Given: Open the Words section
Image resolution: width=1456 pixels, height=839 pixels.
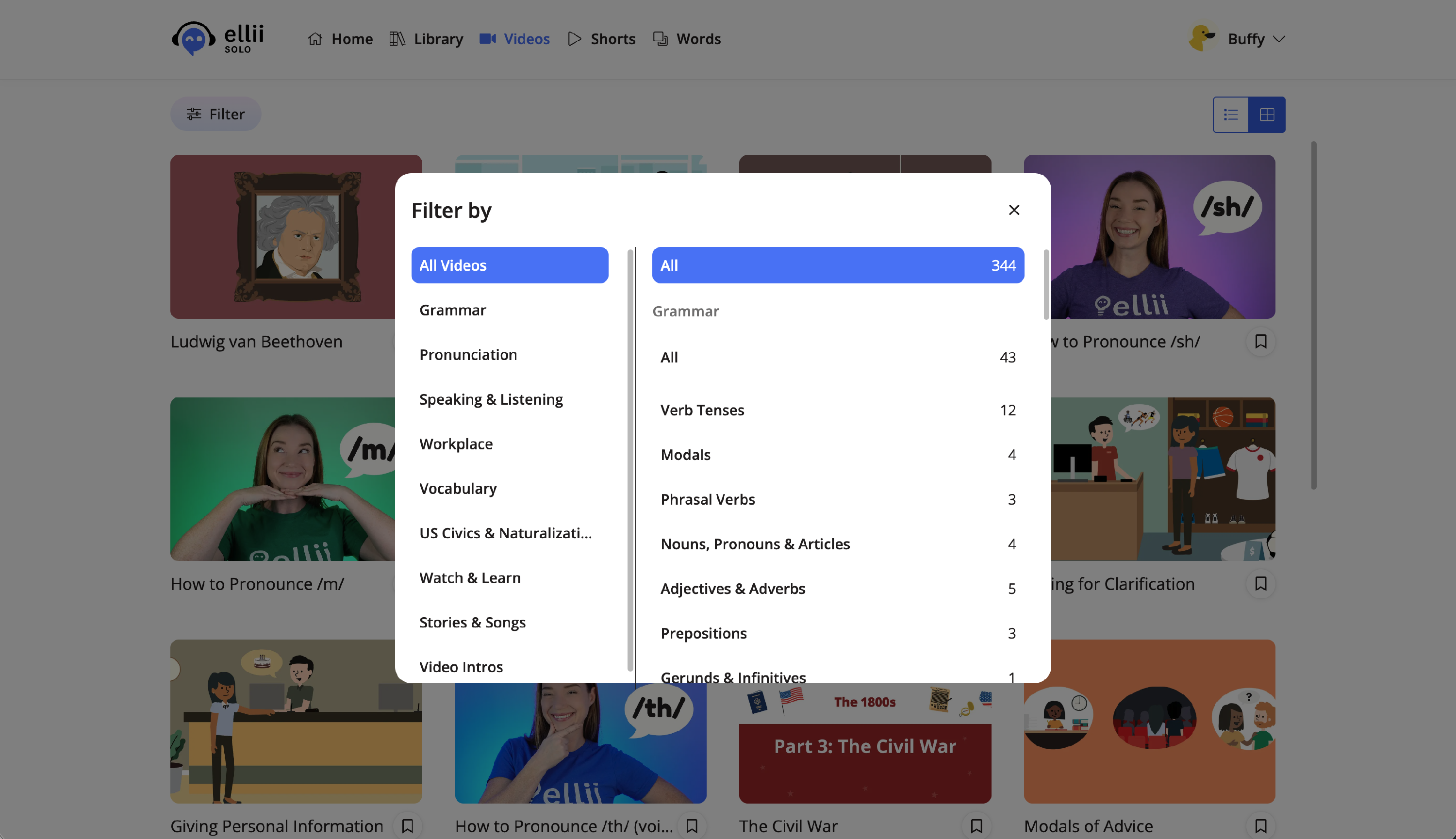Looking at the screenshot, I should pos(687,39).
